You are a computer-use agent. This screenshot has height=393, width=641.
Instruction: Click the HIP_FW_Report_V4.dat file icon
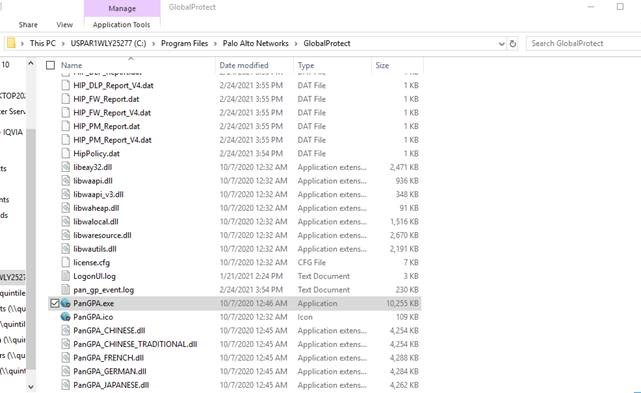(65, 112)
